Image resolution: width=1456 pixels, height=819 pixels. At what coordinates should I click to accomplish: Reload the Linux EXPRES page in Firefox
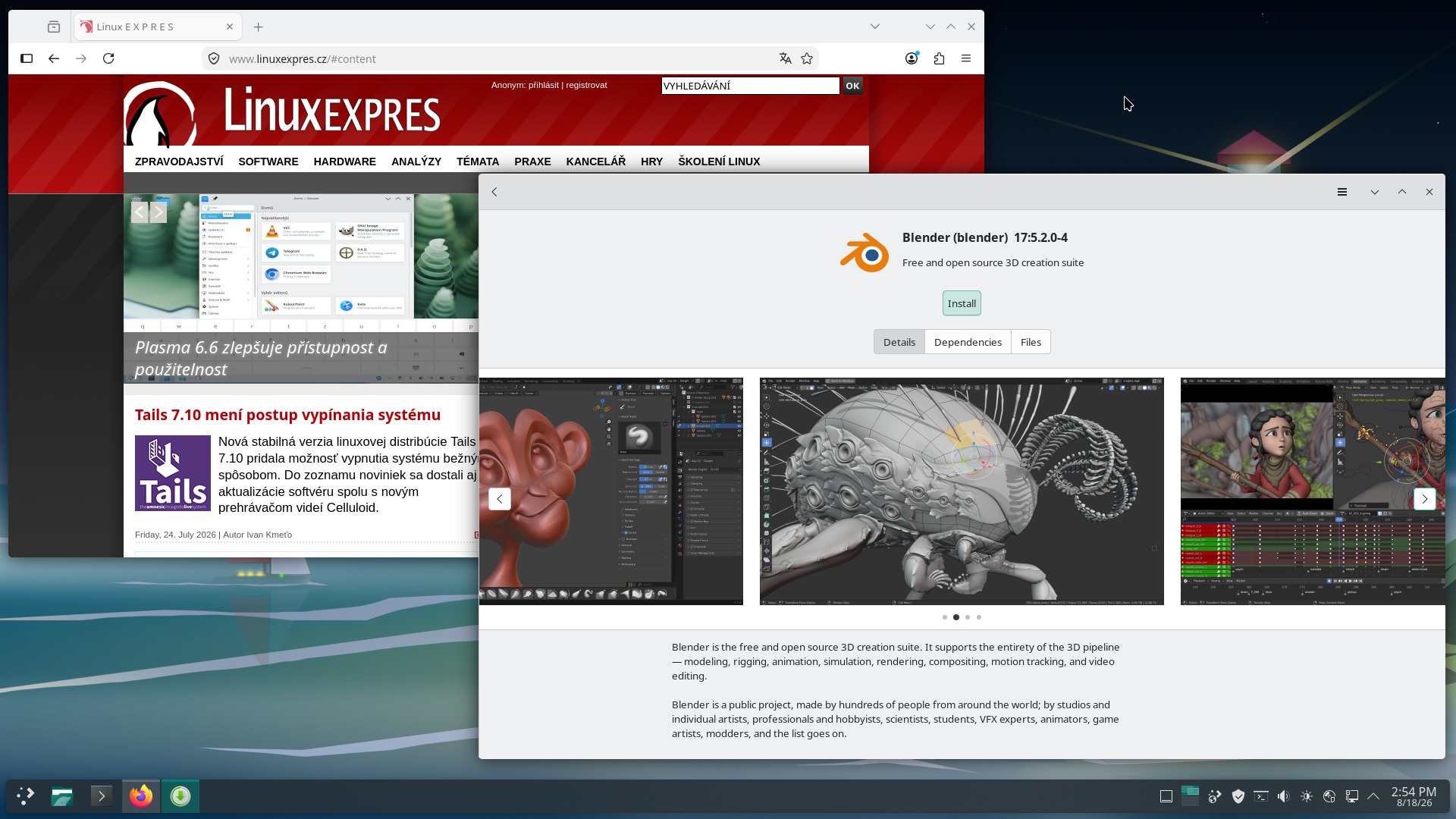click(108, 58)
